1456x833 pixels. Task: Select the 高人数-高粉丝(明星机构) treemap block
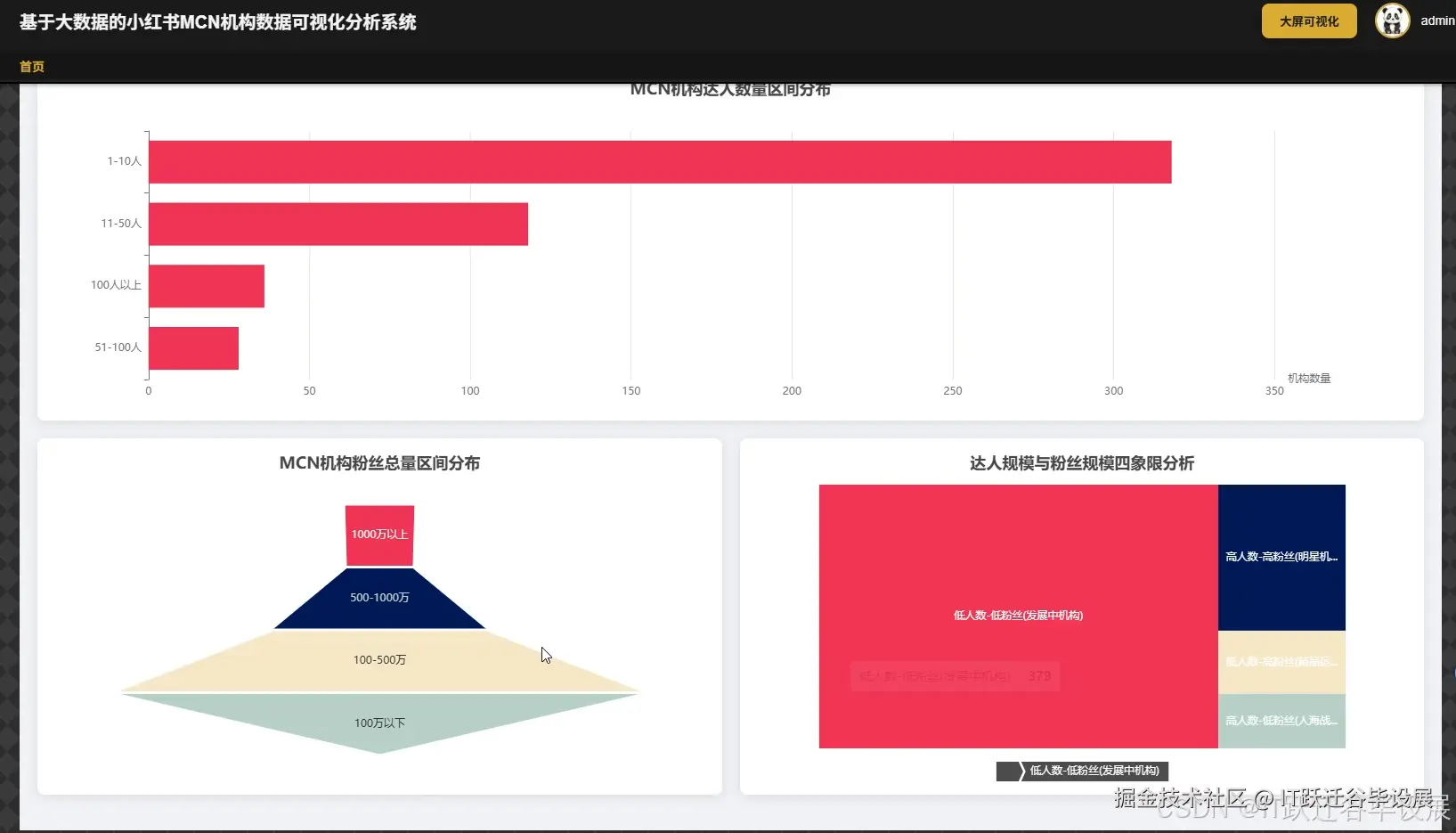click(1281, 555)
